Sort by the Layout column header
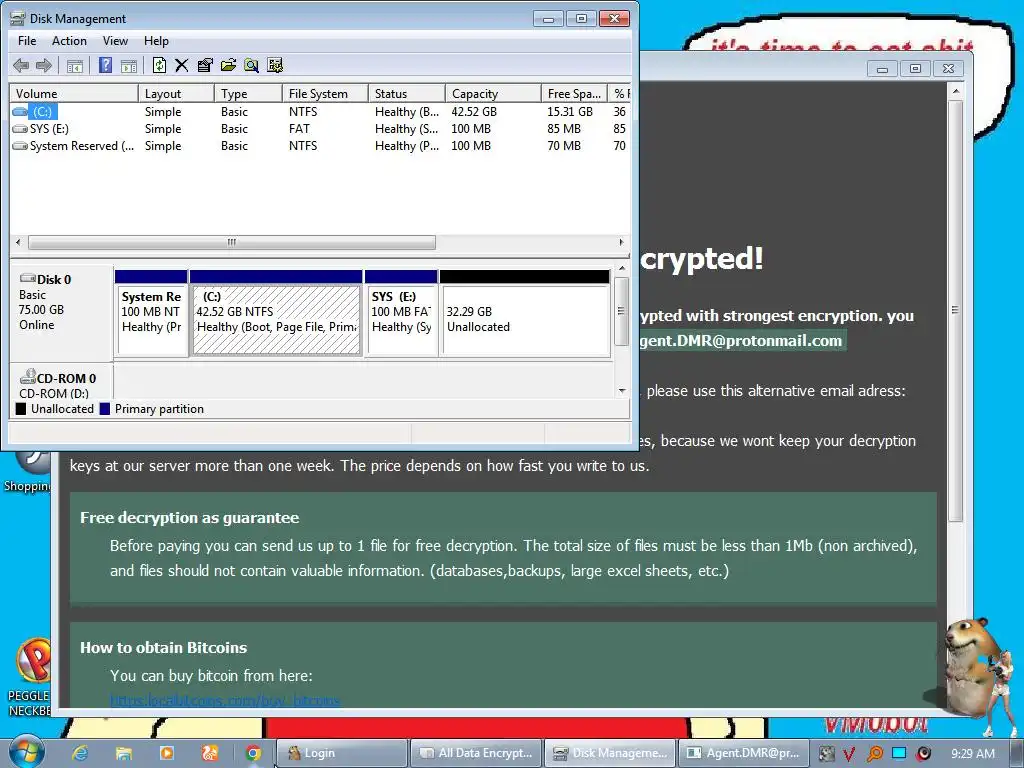Viewport: 1024px width, 768px height. 176,93
